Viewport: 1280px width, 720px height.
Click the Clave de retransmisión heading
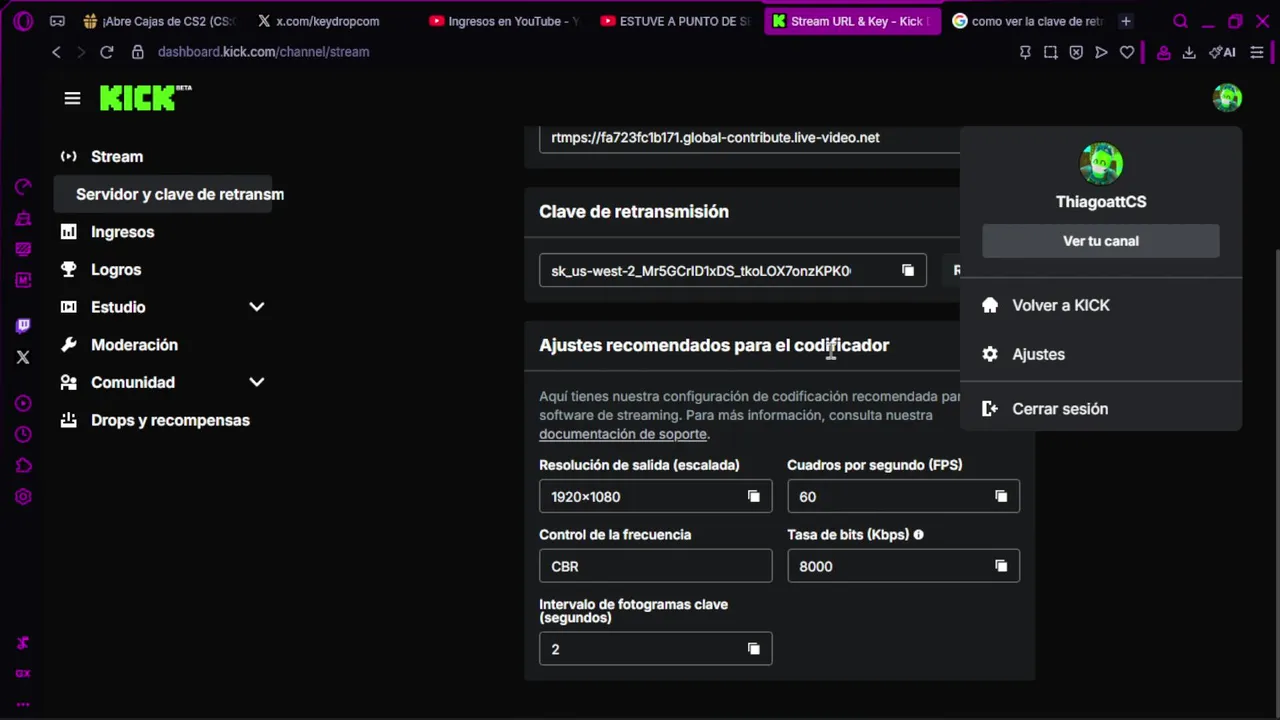(634, 212)
